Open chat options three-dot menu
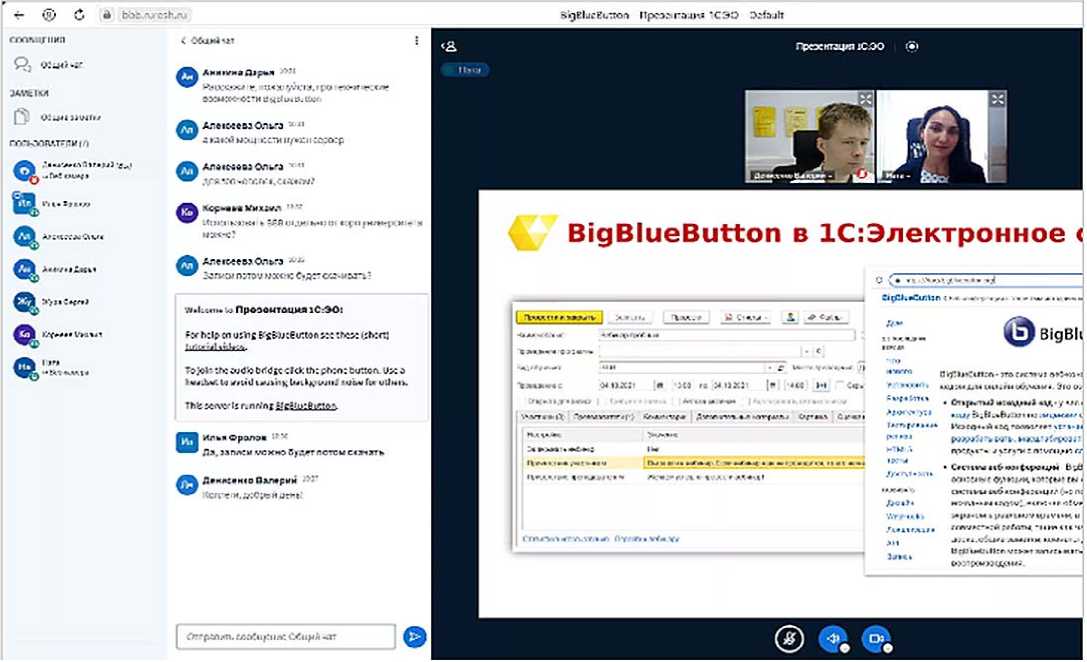Screen dimensions: 1087x662 (x=416, y=41)
